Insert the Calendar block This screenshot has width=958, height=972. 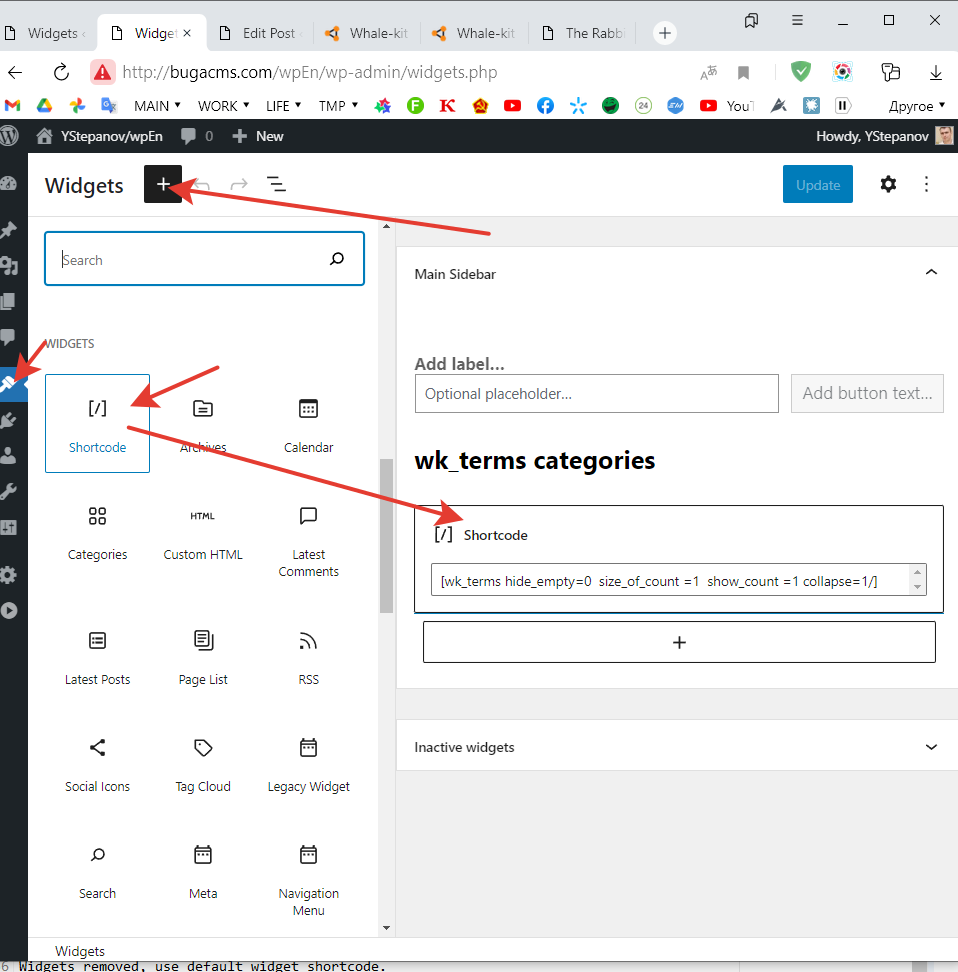308,423
